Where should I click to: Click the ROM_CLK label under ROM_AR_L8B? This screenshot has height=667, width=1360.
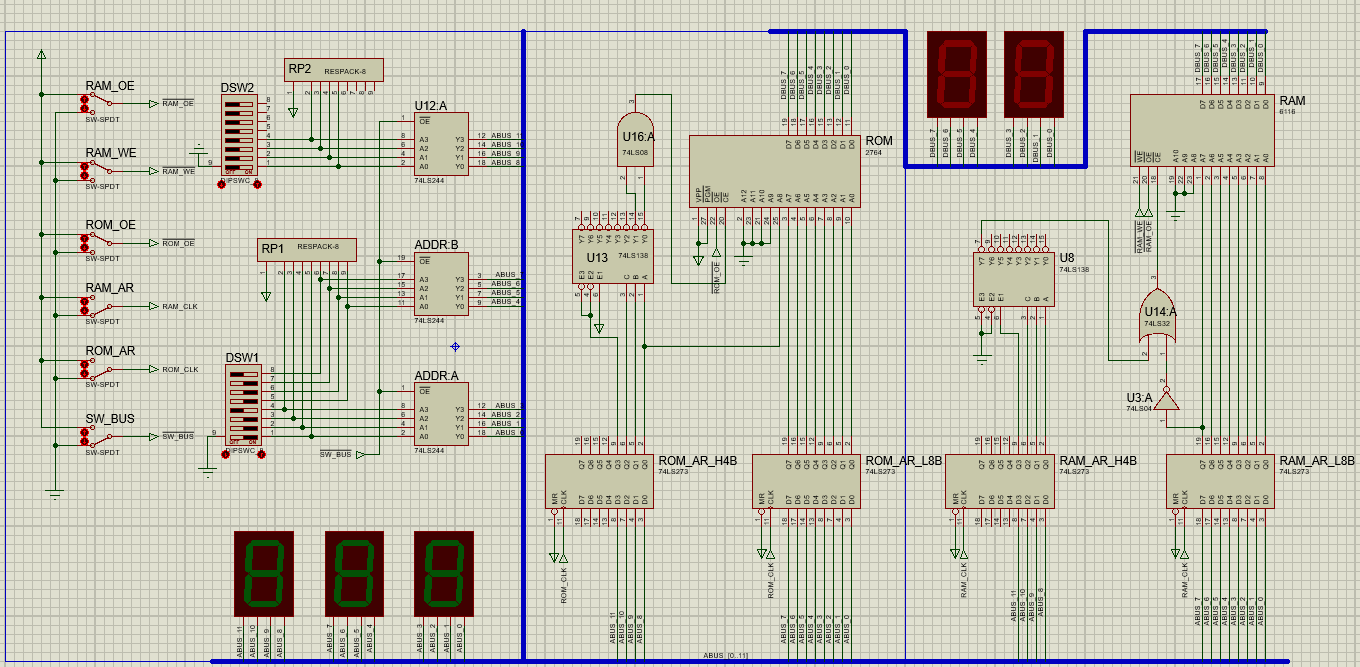click(770, 582)
